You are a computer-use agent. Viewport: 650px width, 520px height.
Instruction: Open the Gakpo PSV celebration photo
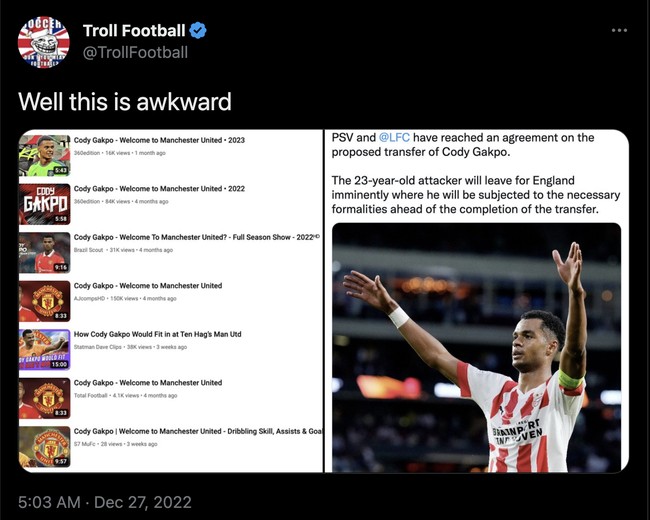476,346
